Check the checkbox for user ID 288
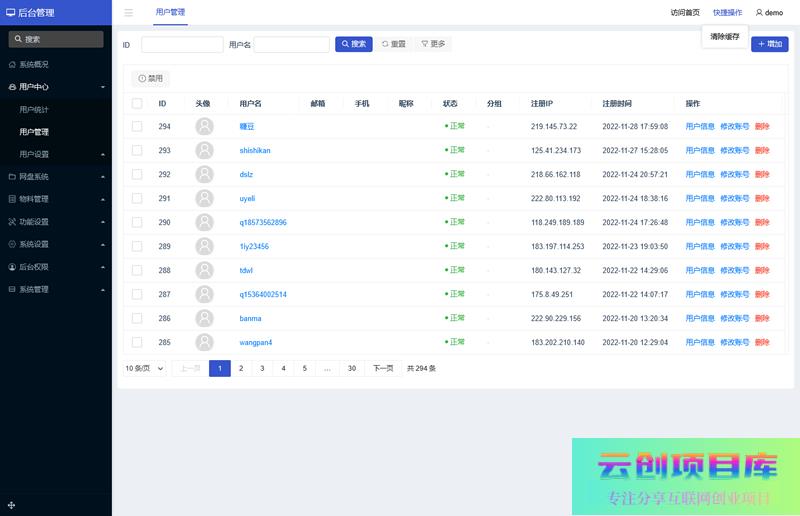Screen dimensions: 800x516 (137, 270)
